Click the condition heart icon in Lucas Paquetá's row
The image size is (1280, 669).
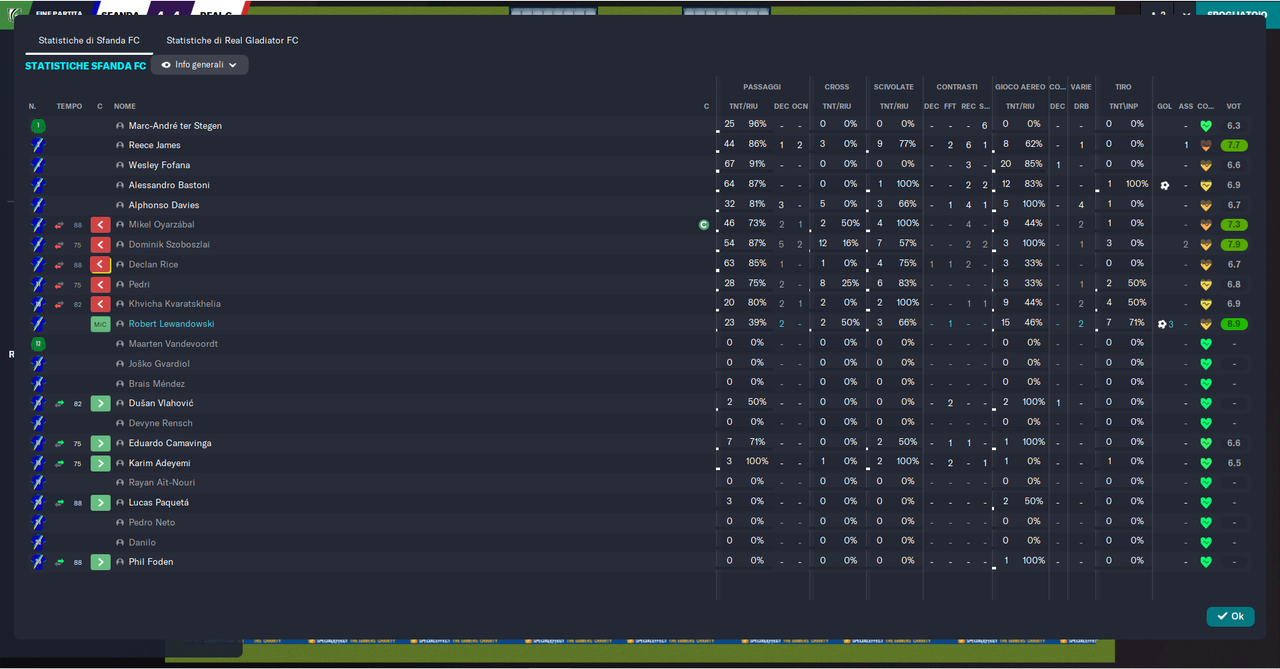[1205, 502]
